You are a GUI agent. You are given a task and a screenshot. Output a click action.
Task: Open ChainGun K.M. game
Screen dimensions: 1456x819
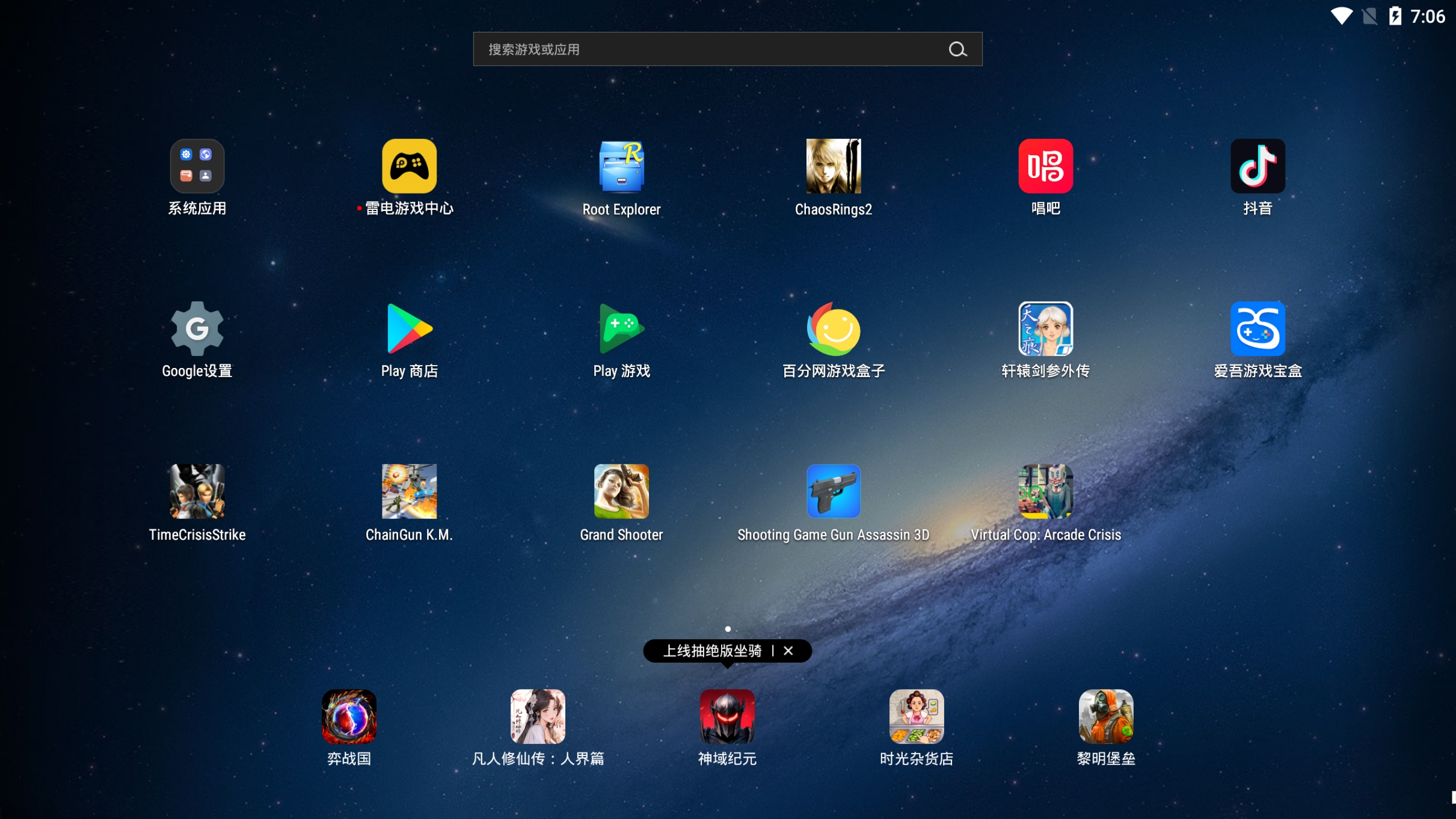pos(409,491)
